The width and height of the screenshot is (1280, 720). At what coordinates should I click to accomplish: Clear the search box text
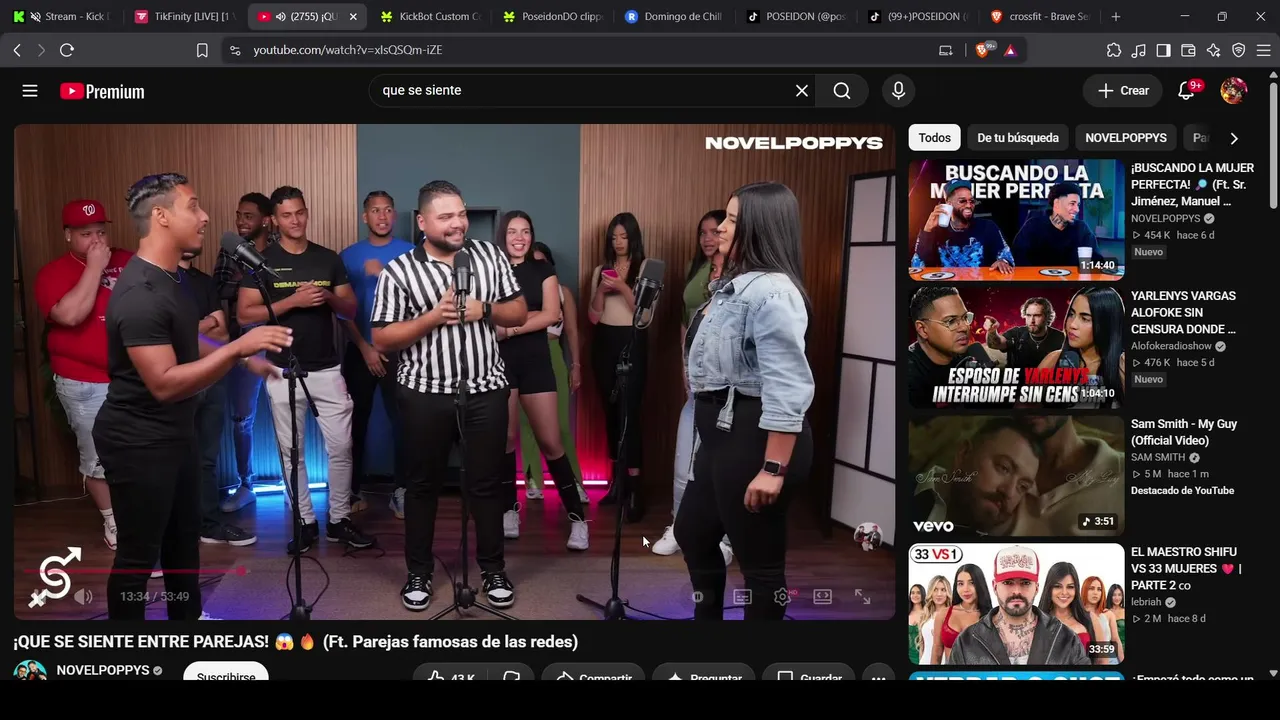pos(802,91)
